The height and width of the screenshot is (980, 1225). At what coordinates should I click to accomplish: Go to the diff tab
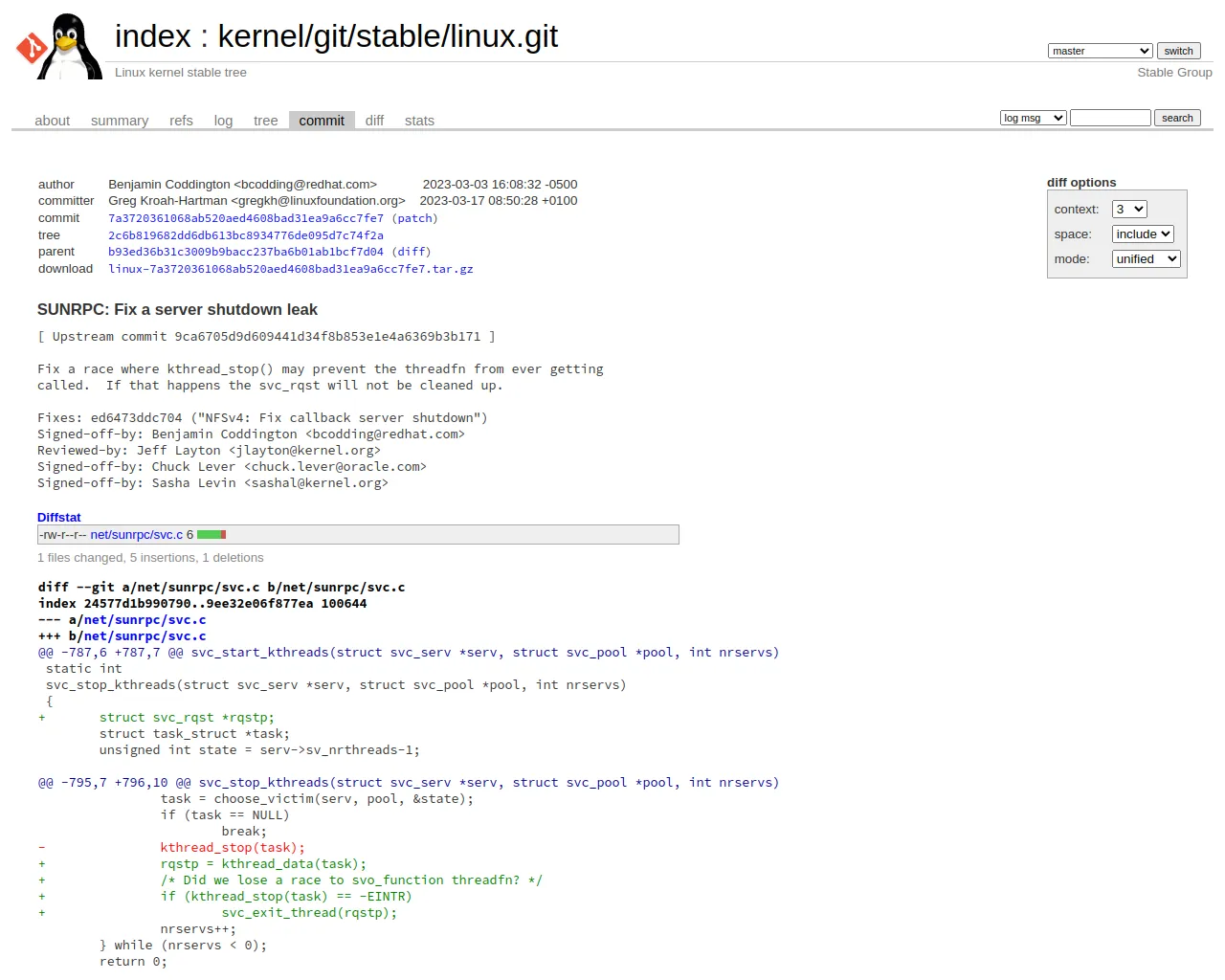tap(374, 121)
